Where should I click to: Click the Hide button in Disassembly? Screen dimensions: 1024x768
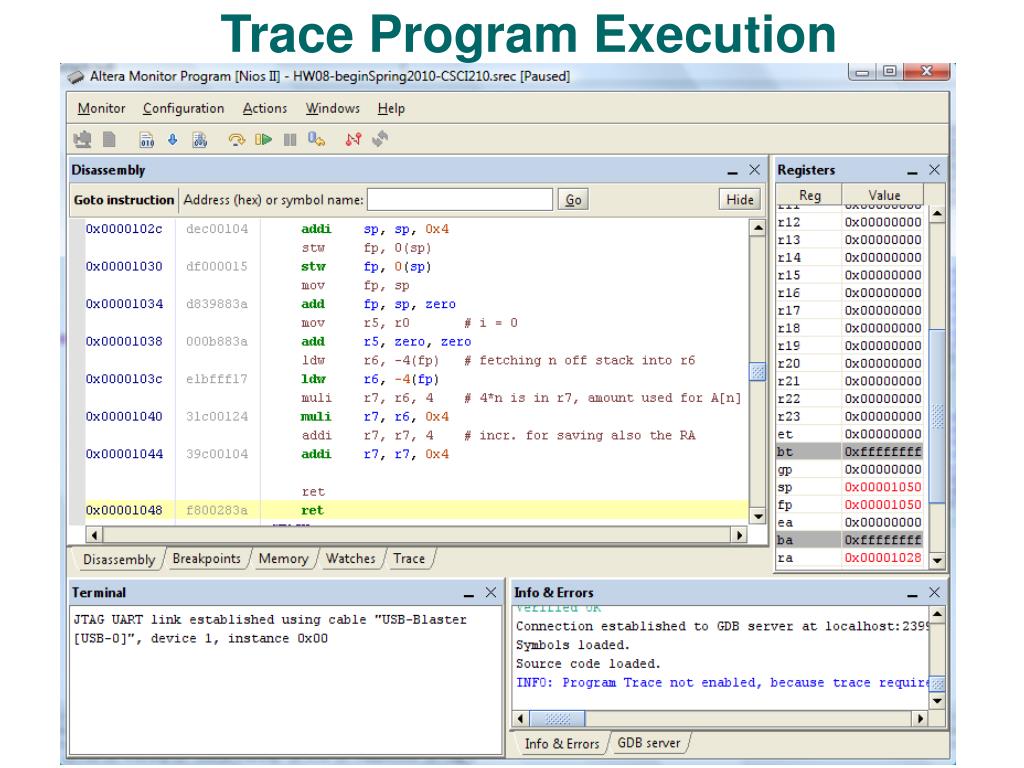tap(739, 200)
